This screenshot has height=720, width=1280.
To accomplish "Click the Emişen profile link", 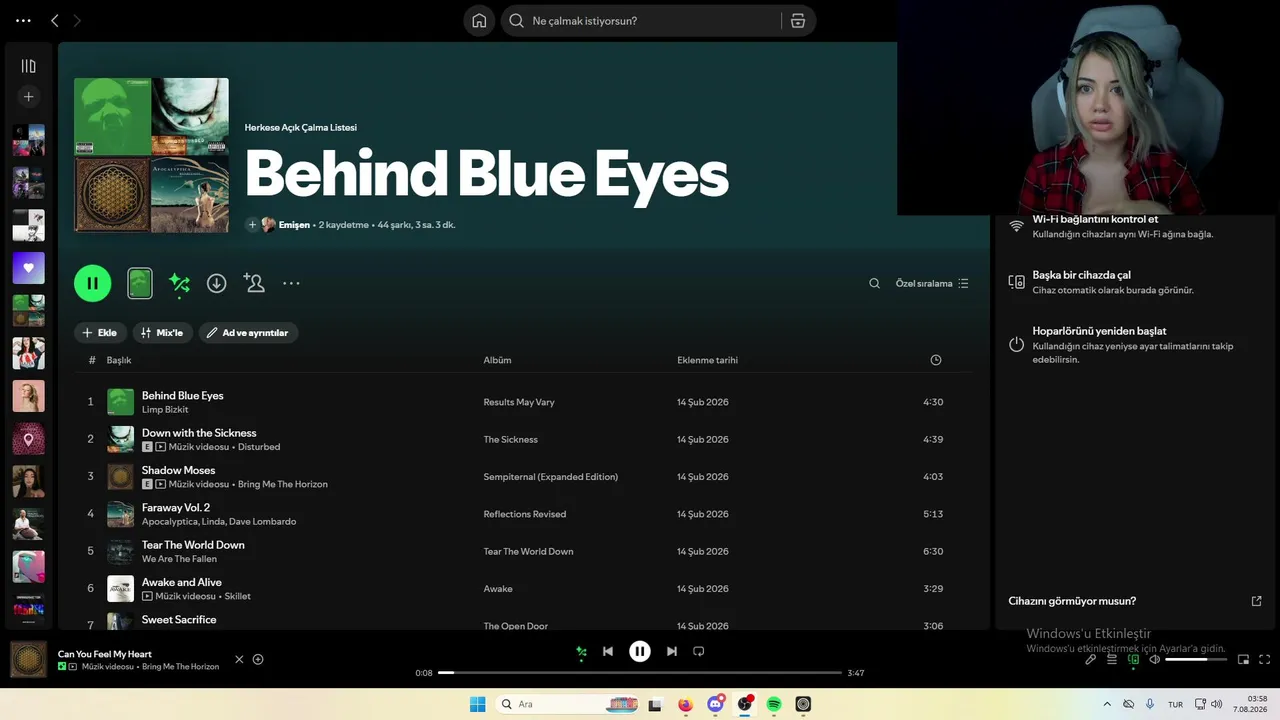I will click(x=294, y=225).
